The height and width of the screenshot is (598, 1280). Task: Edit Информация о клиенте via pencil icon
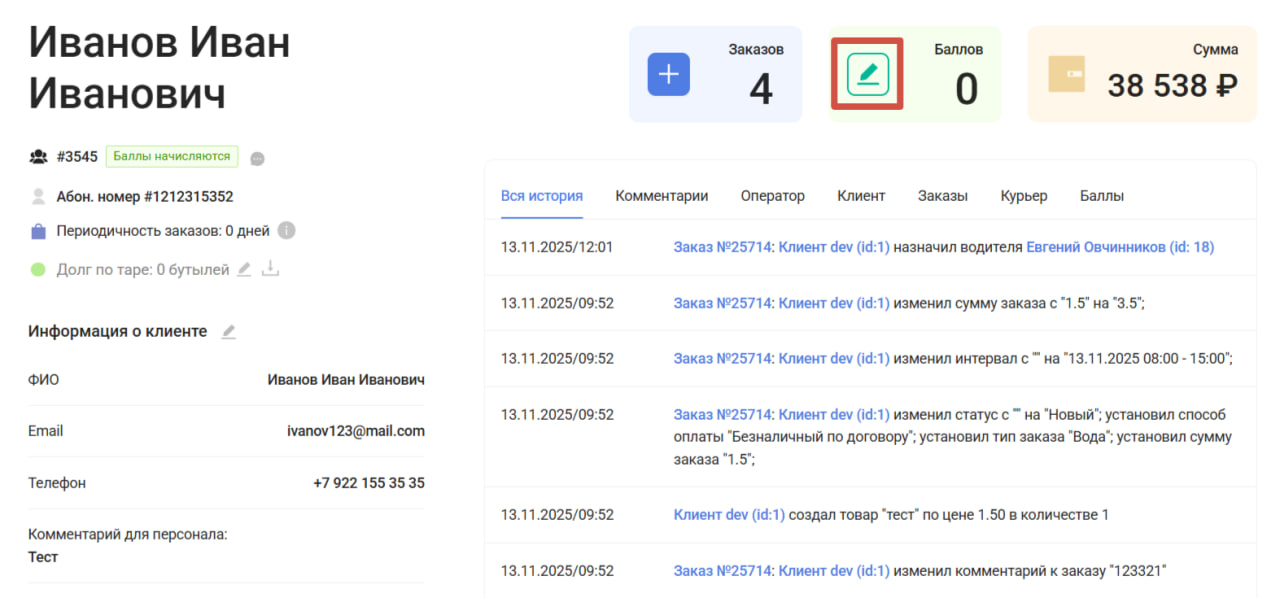coord(229,332)
